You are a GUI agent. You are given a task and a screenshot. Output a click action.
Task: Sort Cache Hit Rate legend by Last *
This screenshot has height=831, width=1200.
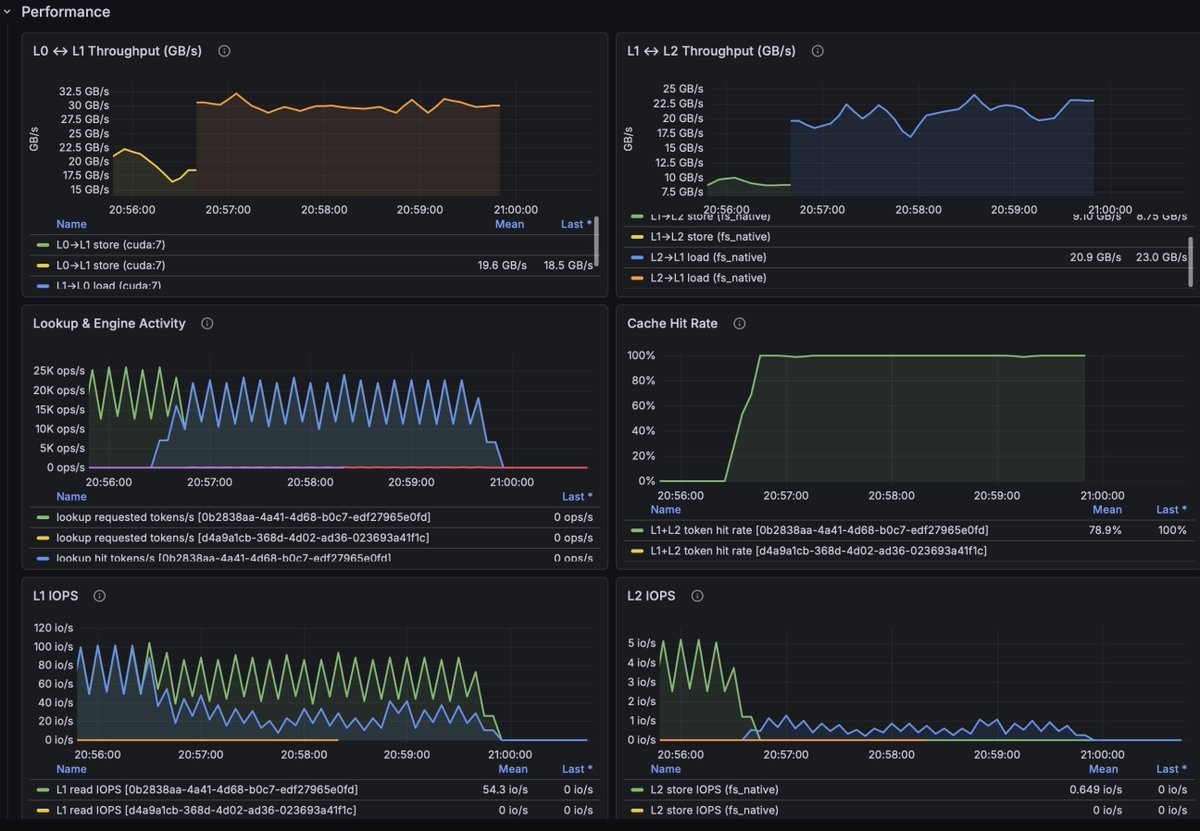[x=1171, y=508]
